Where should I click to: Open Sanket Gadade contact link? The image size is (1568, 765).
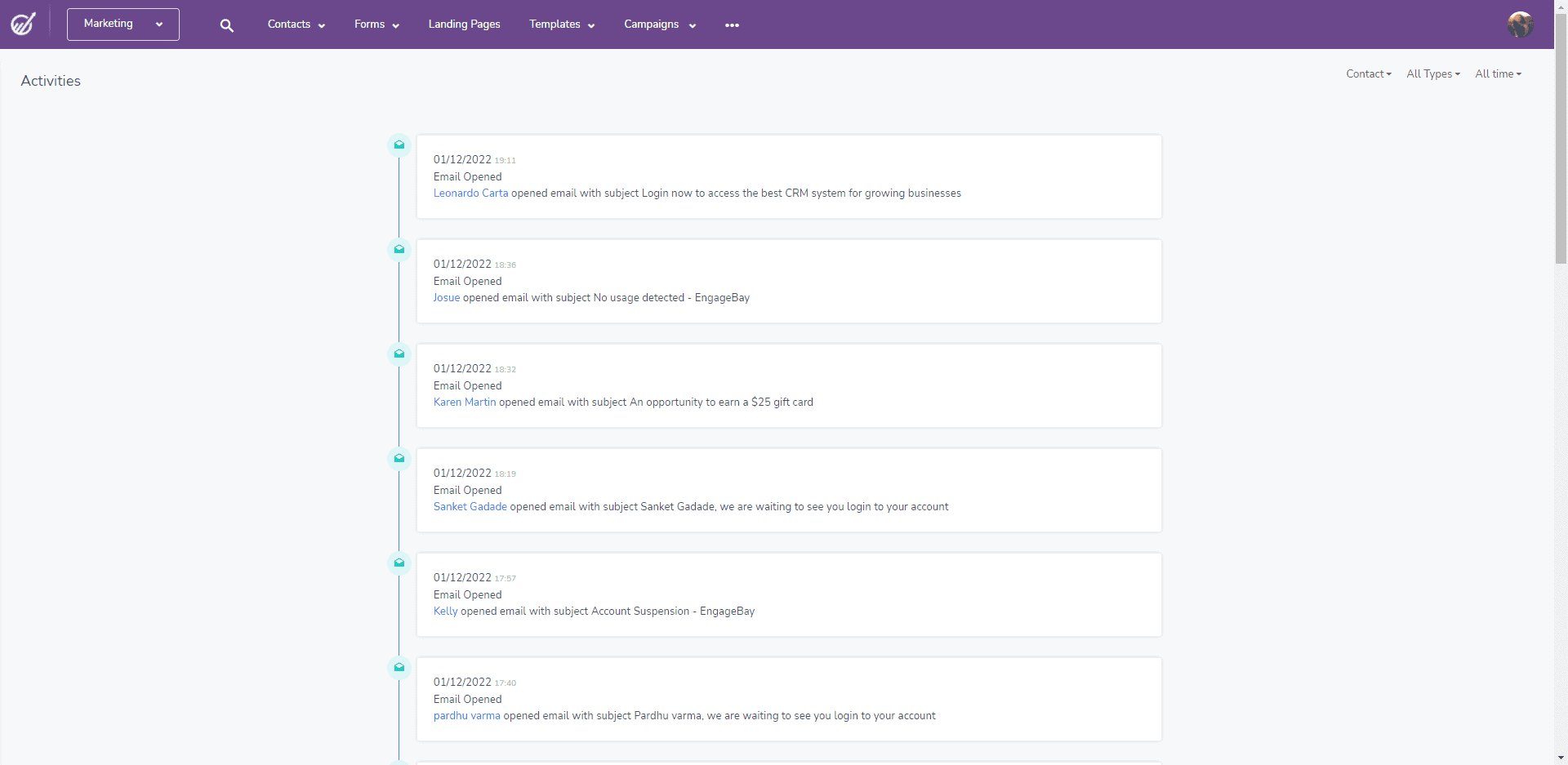[470, 507]
